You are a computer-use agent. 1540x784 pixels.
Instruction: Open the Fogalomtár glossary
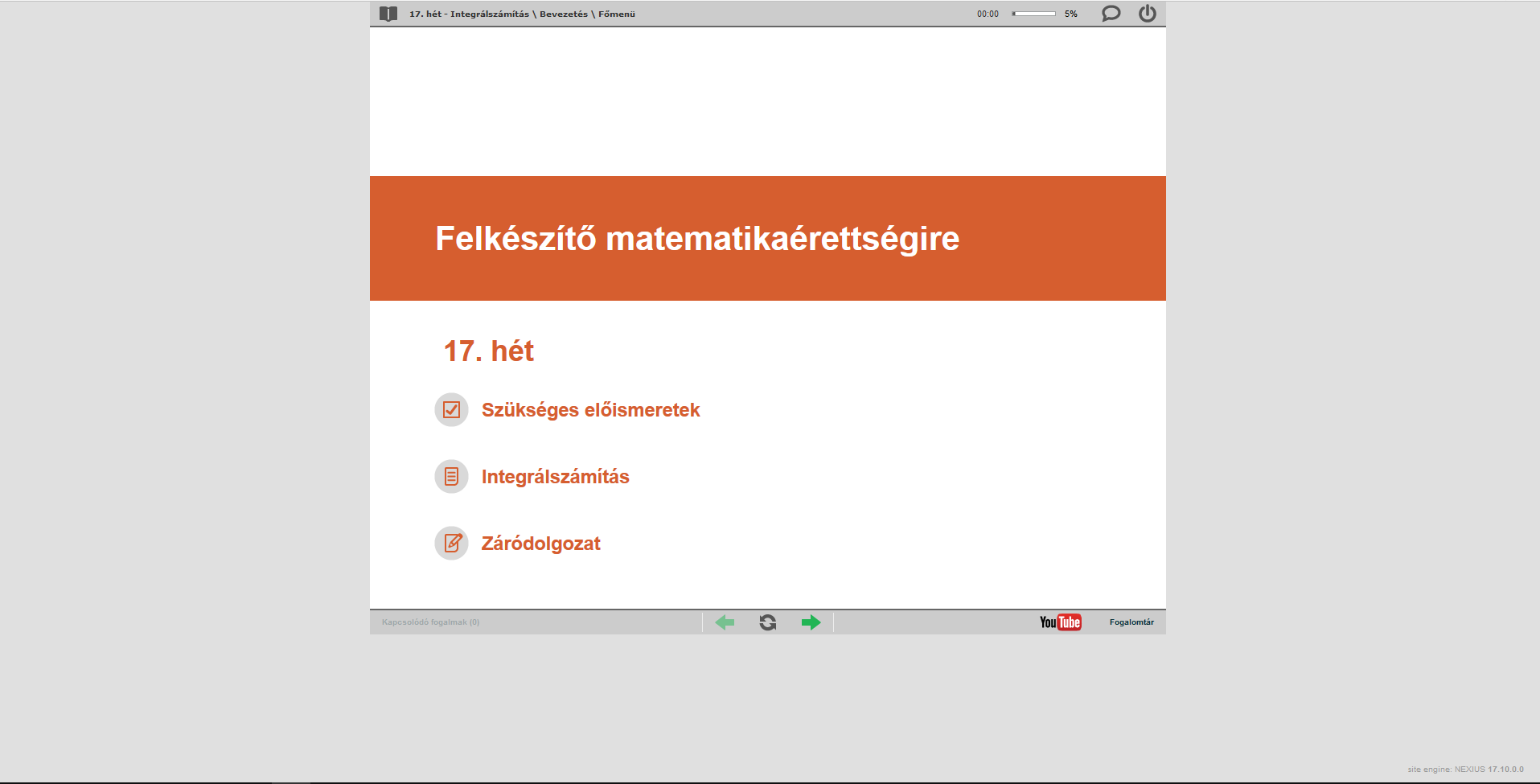coord(1131,622)
